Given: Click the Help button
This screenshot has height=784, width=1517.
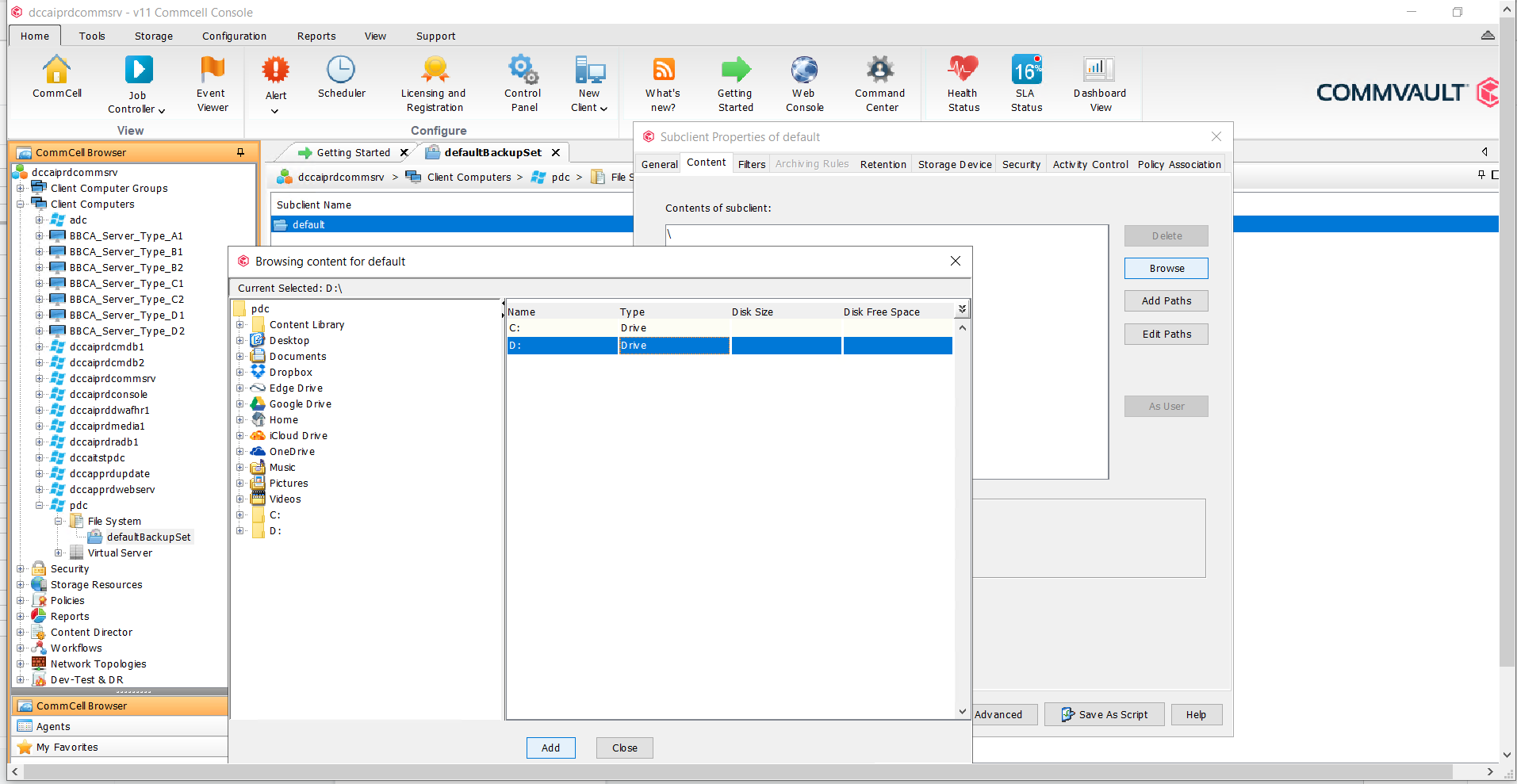Looking at the screenshot, I should click(1196, 714).
